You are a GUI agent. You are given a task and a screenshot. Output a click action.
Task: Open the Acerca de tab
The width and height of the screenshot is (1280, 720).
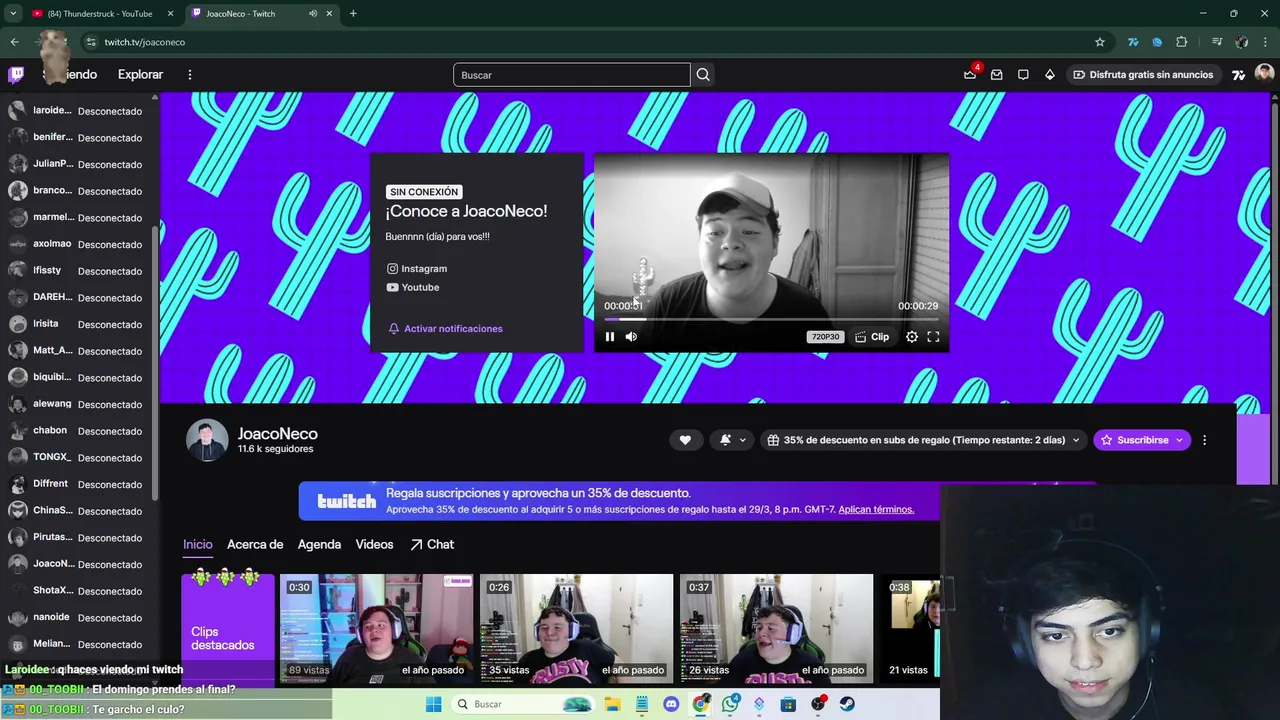coord(255,544)
